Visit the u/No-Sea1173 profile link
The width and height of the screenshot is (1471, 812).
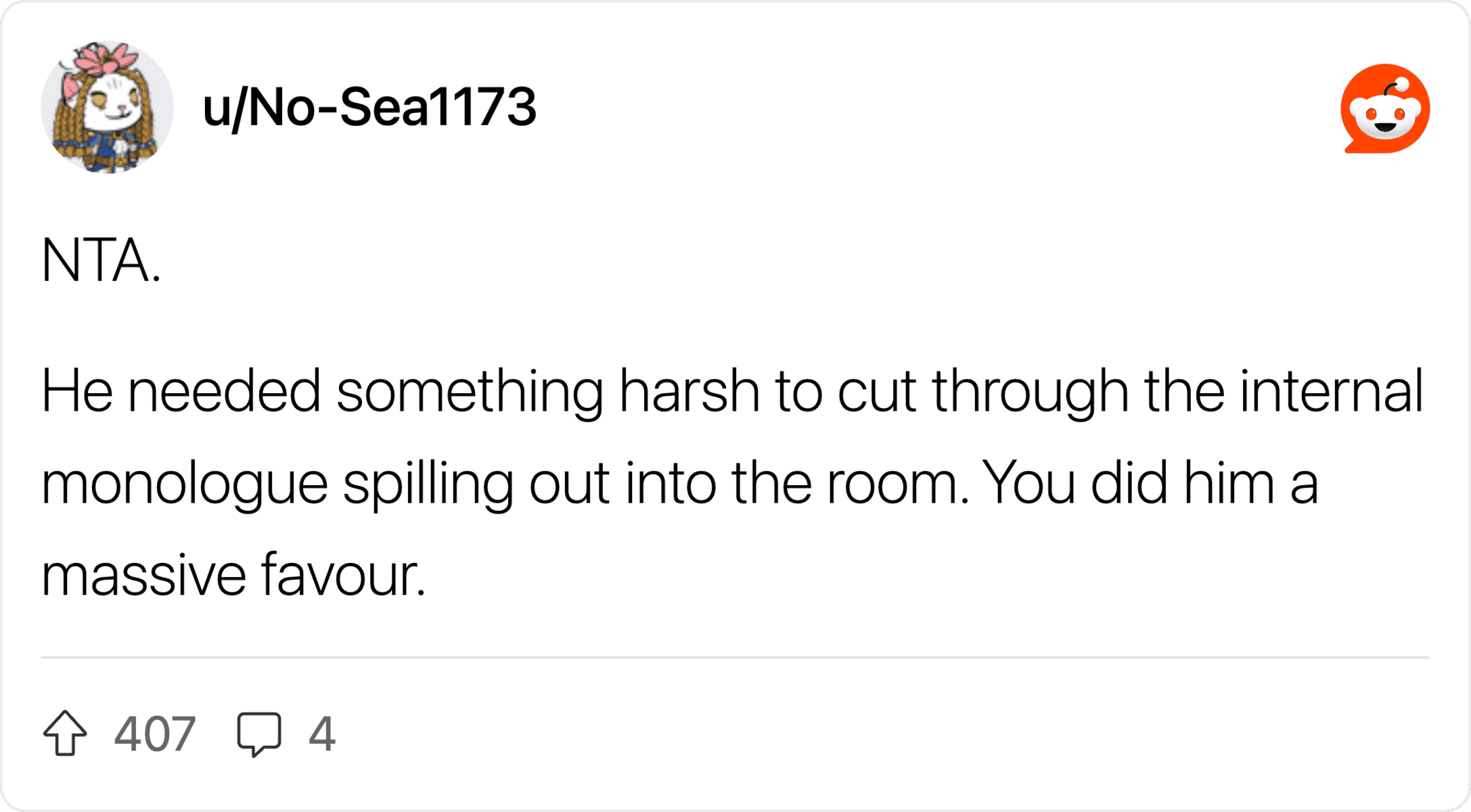coord(369,107)
